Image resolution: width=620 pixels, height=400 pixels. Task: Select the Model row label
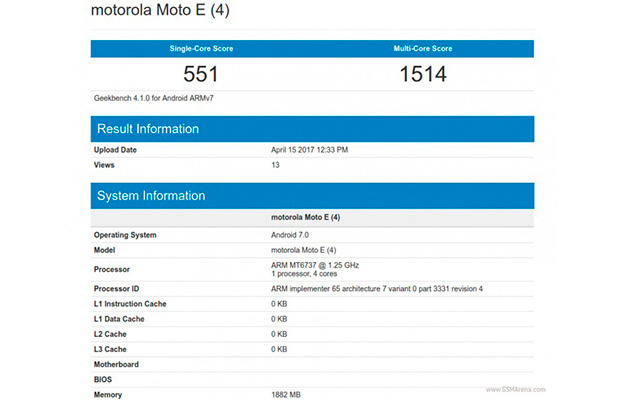pos(106,248)
